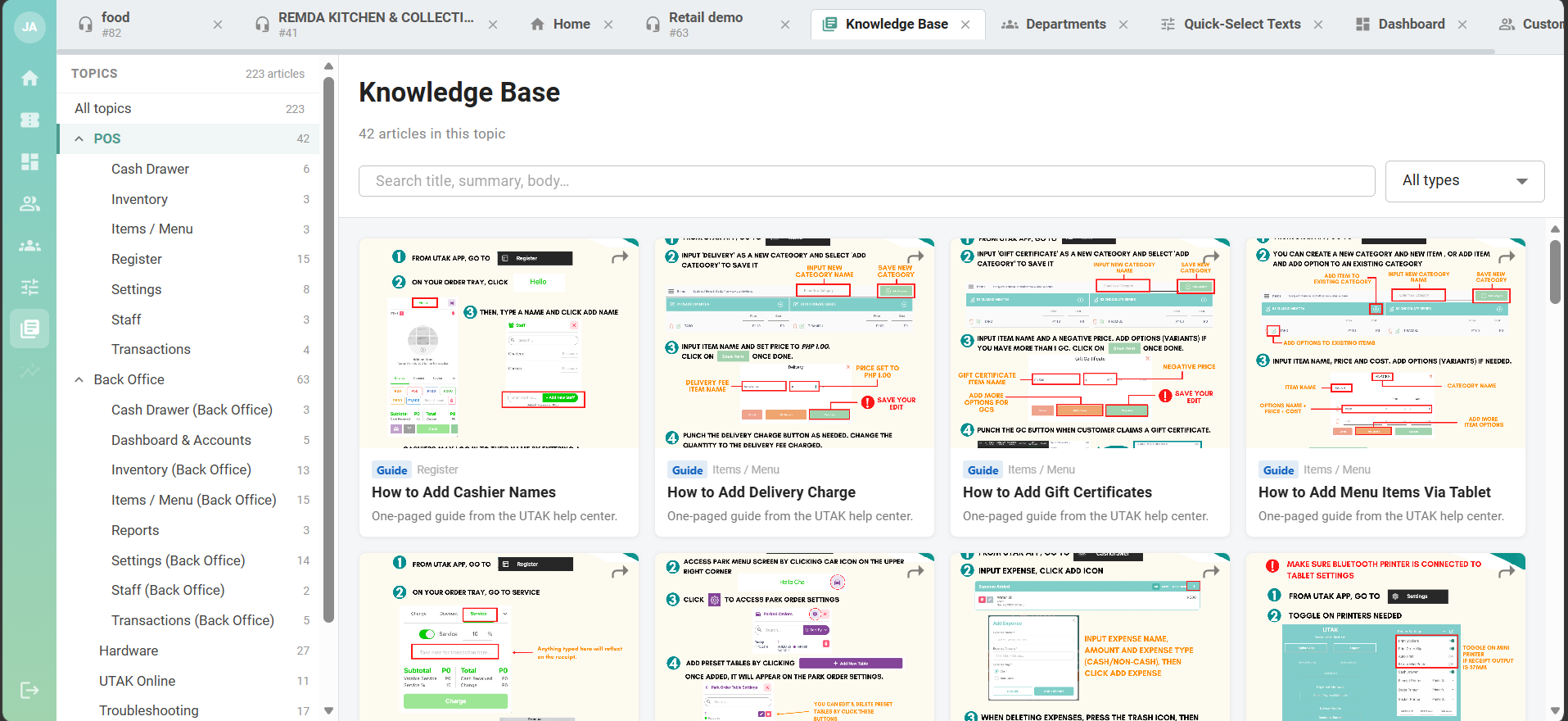Image resolution: width=1568 pixels, height=721 pixels.
Task: Open the JA user avatar menu
Action: 29,26
